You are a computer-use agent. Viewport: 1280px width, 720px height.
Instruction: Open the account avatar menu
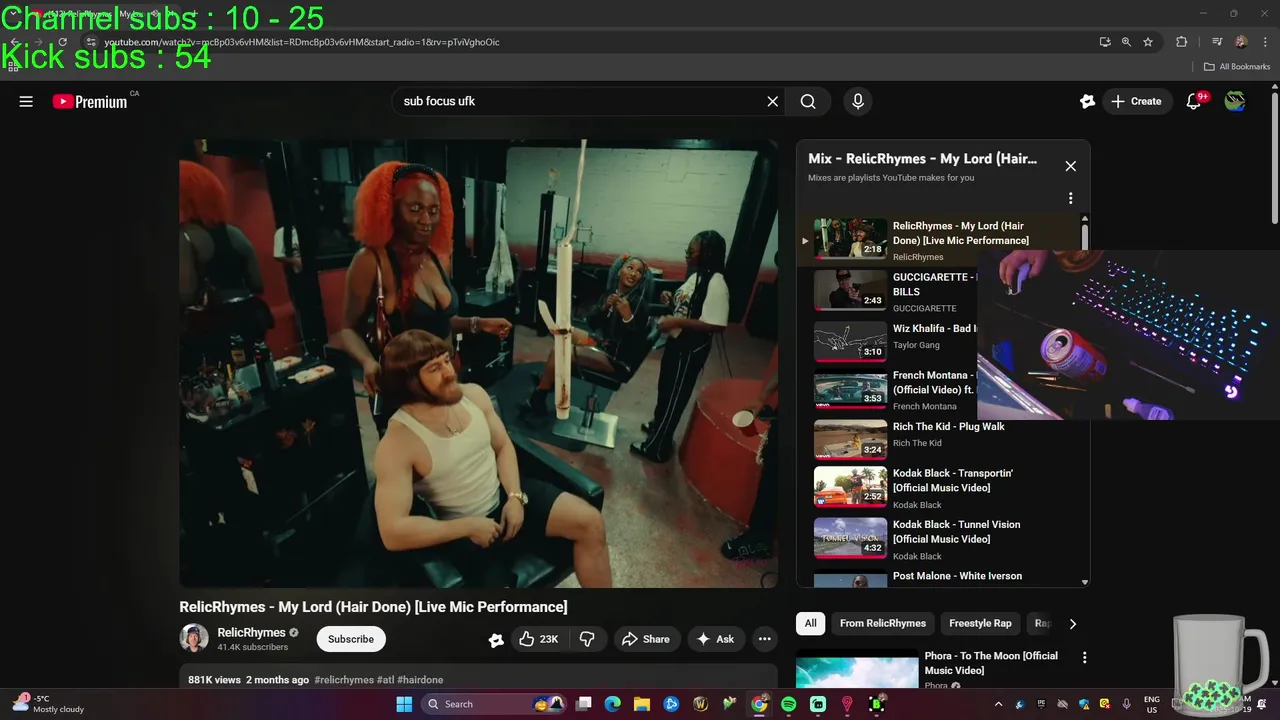1235,101
